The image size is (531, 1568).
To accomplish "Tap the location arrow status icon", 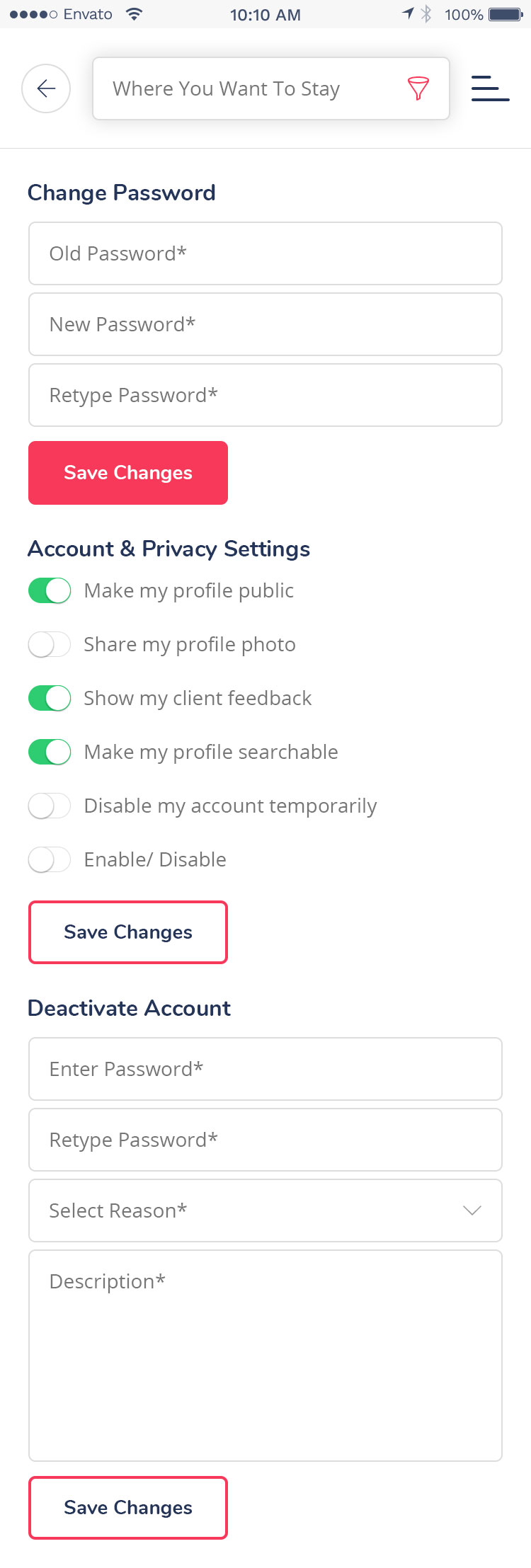I will pos(408,13).
